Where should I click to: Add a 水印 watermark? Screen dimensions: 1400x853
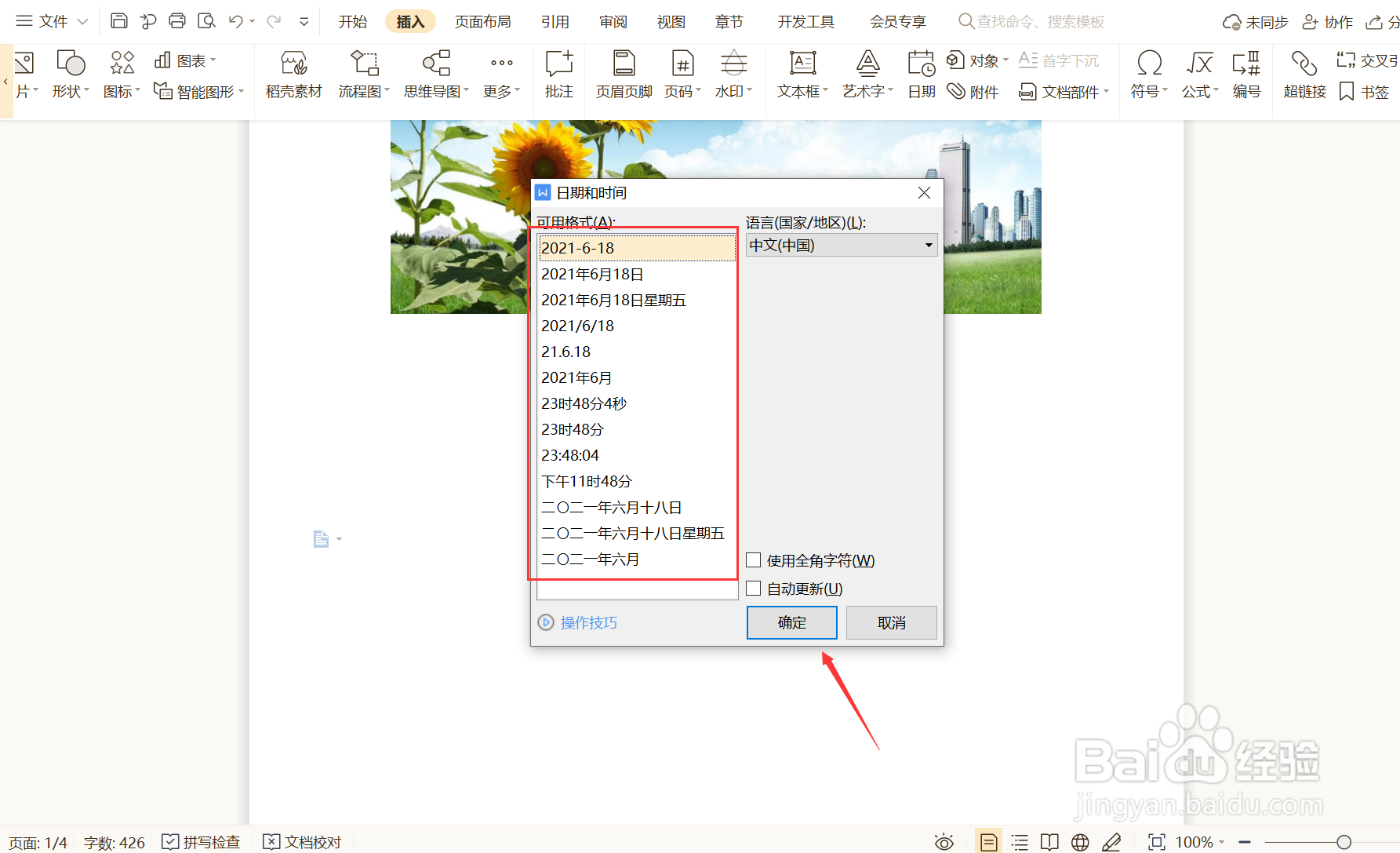coord(733,75)
